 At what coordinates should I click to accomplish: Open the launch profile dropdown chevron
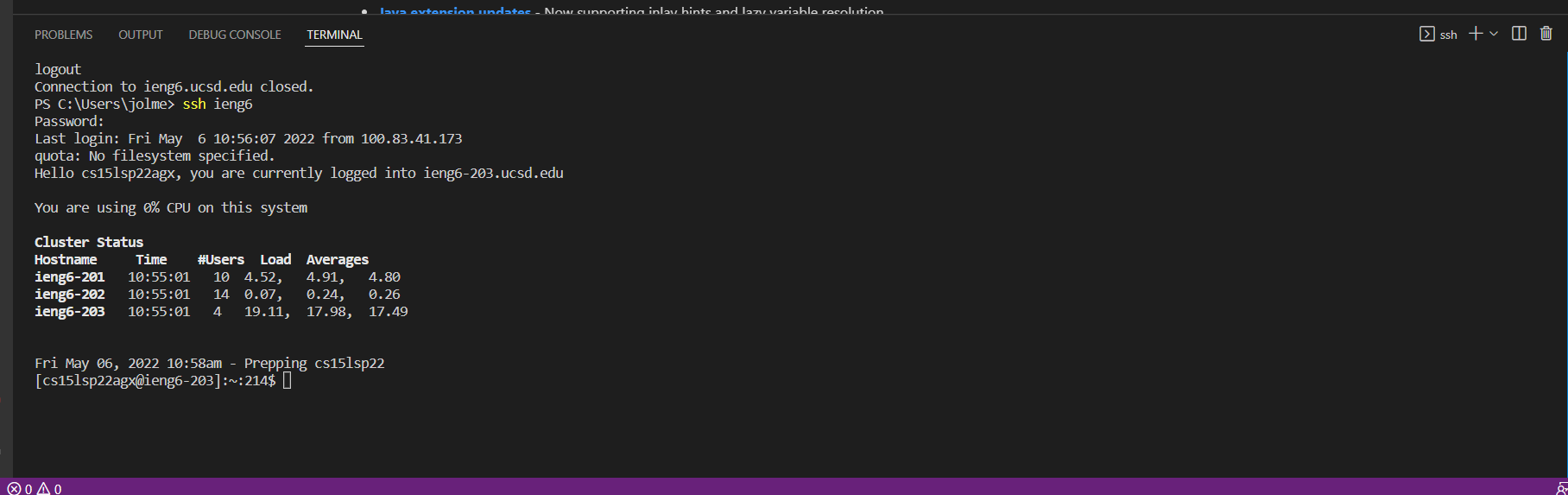[x=1494, y=34]
